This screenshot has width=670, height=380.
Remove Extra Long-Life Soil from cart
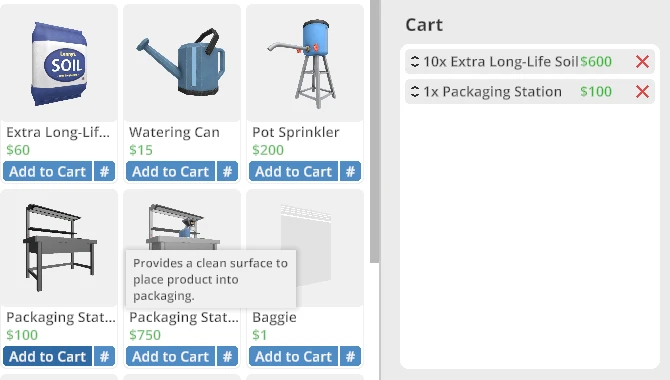[642, 62]
